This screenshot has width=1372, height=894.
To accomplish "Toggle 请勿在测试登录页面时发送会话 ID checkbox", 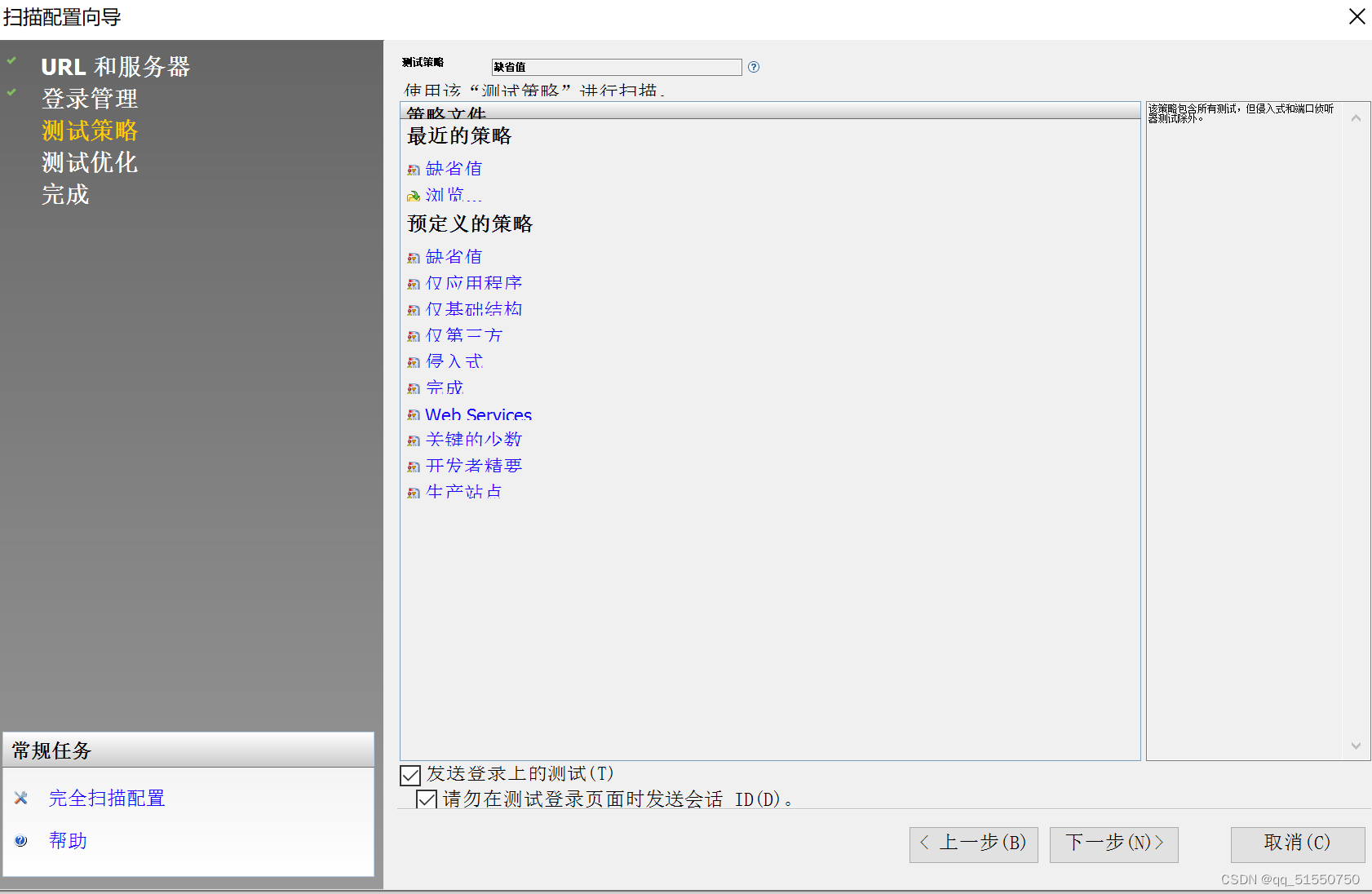I will (x=427, y=799).
